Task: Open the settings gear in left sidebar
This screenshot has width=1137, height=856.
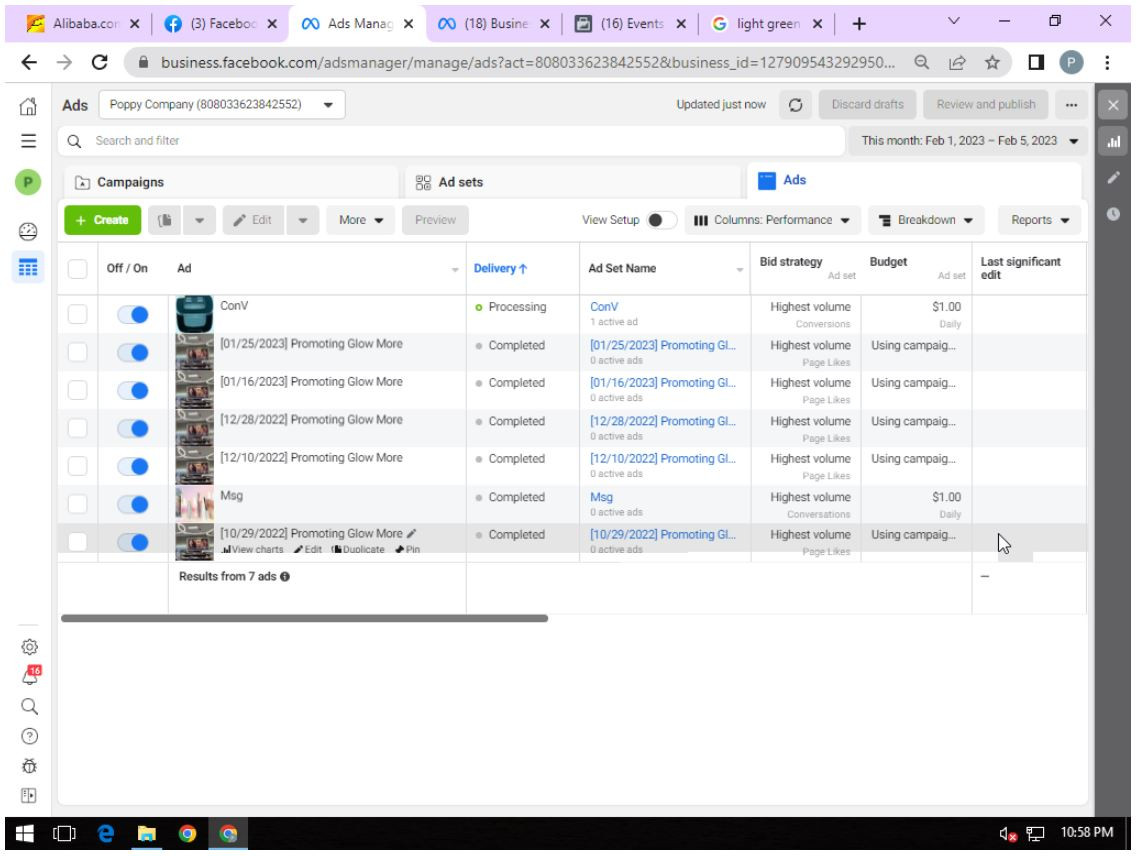Action: 29,646
